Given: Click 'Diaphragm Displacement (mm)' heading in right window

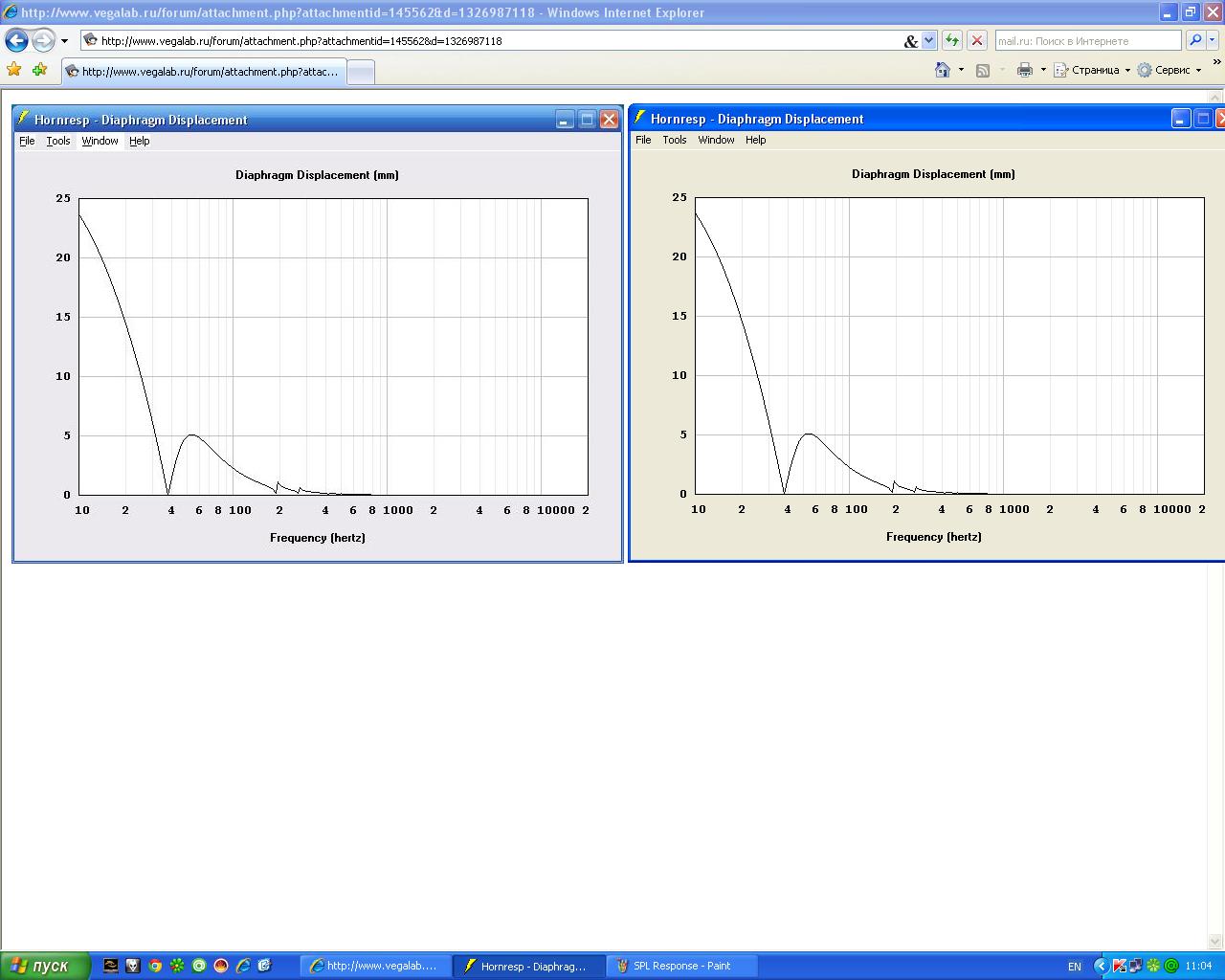Looking at the screenshot, I should (x=933, y=174).
